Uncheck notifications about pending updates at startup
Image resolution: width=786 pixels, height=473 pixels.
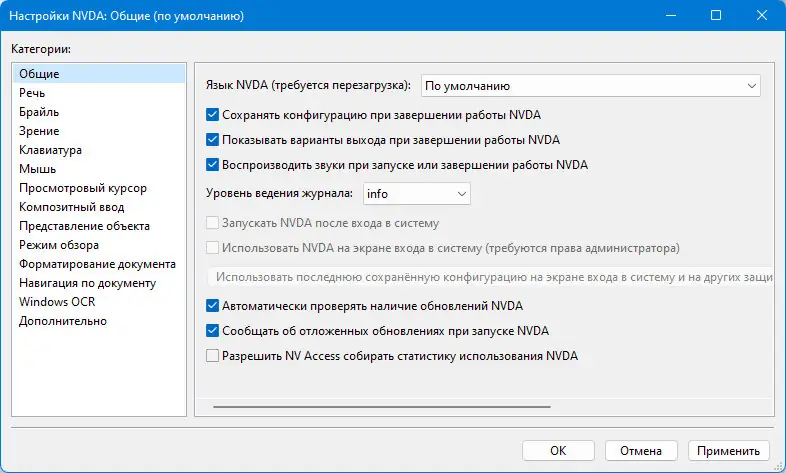(211, 330)
